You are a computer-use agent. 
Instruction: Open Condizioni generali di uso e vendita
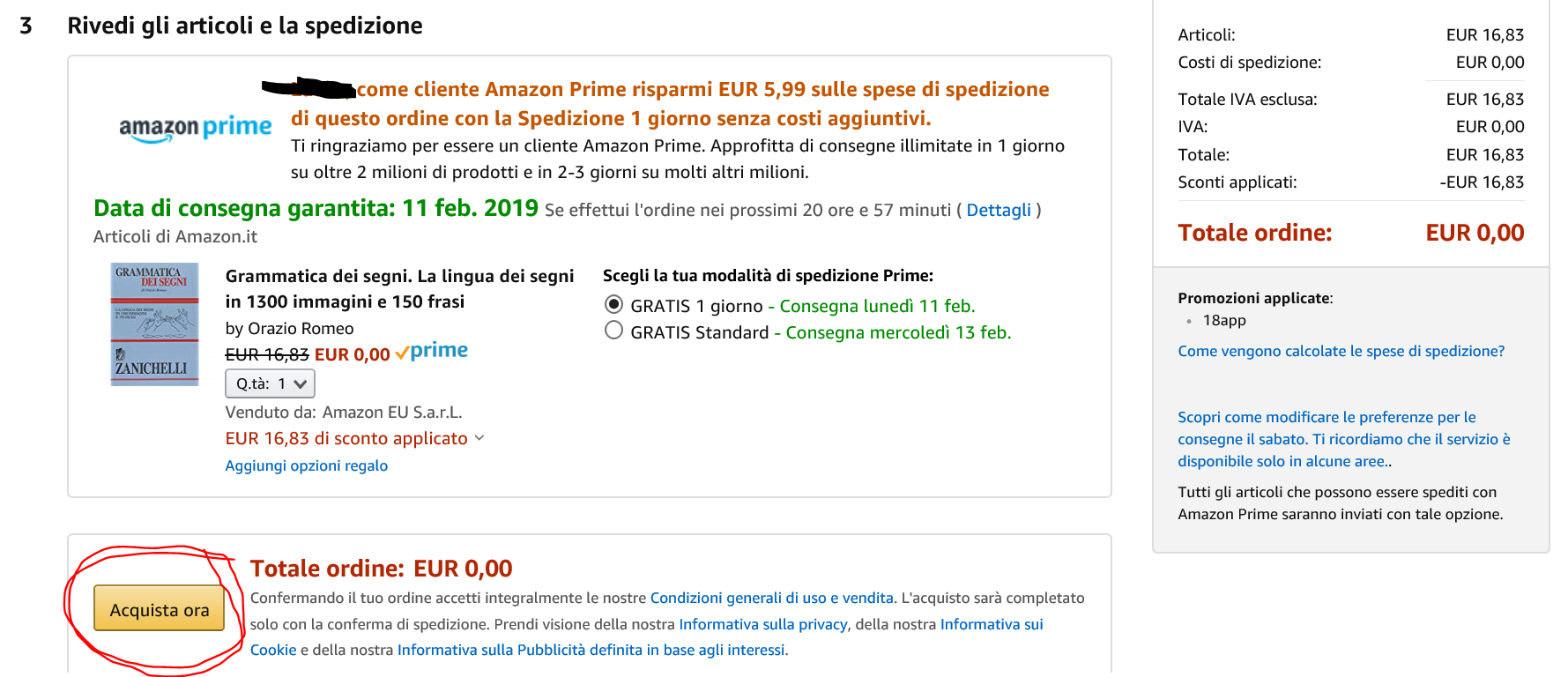(x=771, y=598)
